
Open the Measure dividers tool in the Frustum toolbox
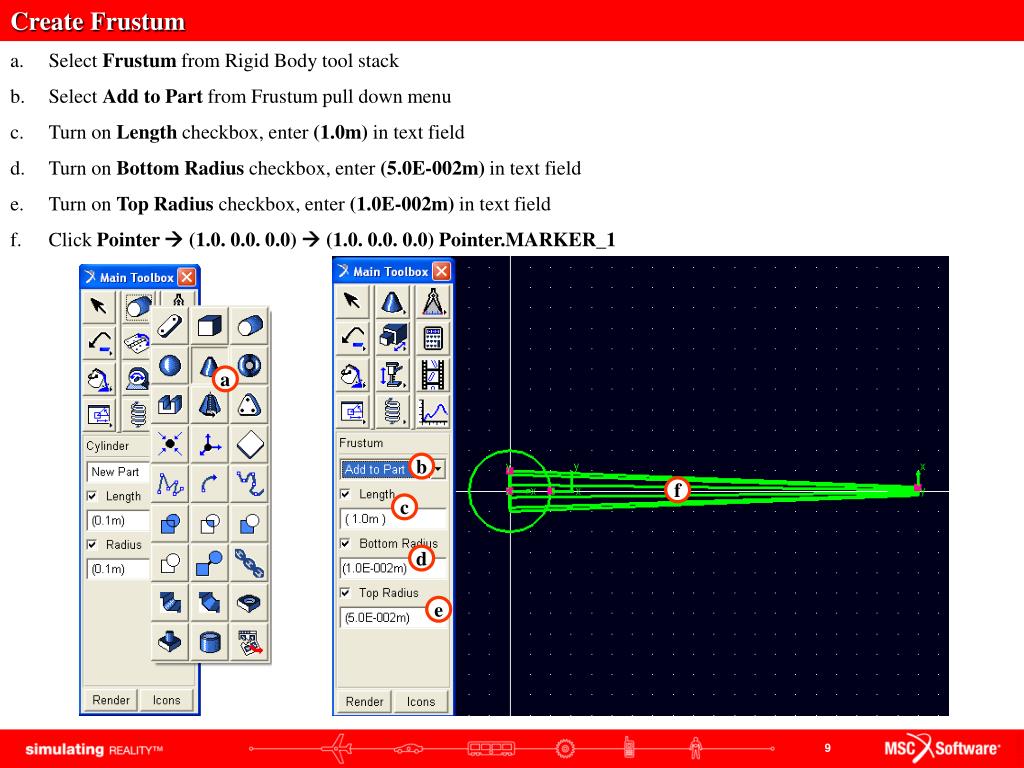432,301
